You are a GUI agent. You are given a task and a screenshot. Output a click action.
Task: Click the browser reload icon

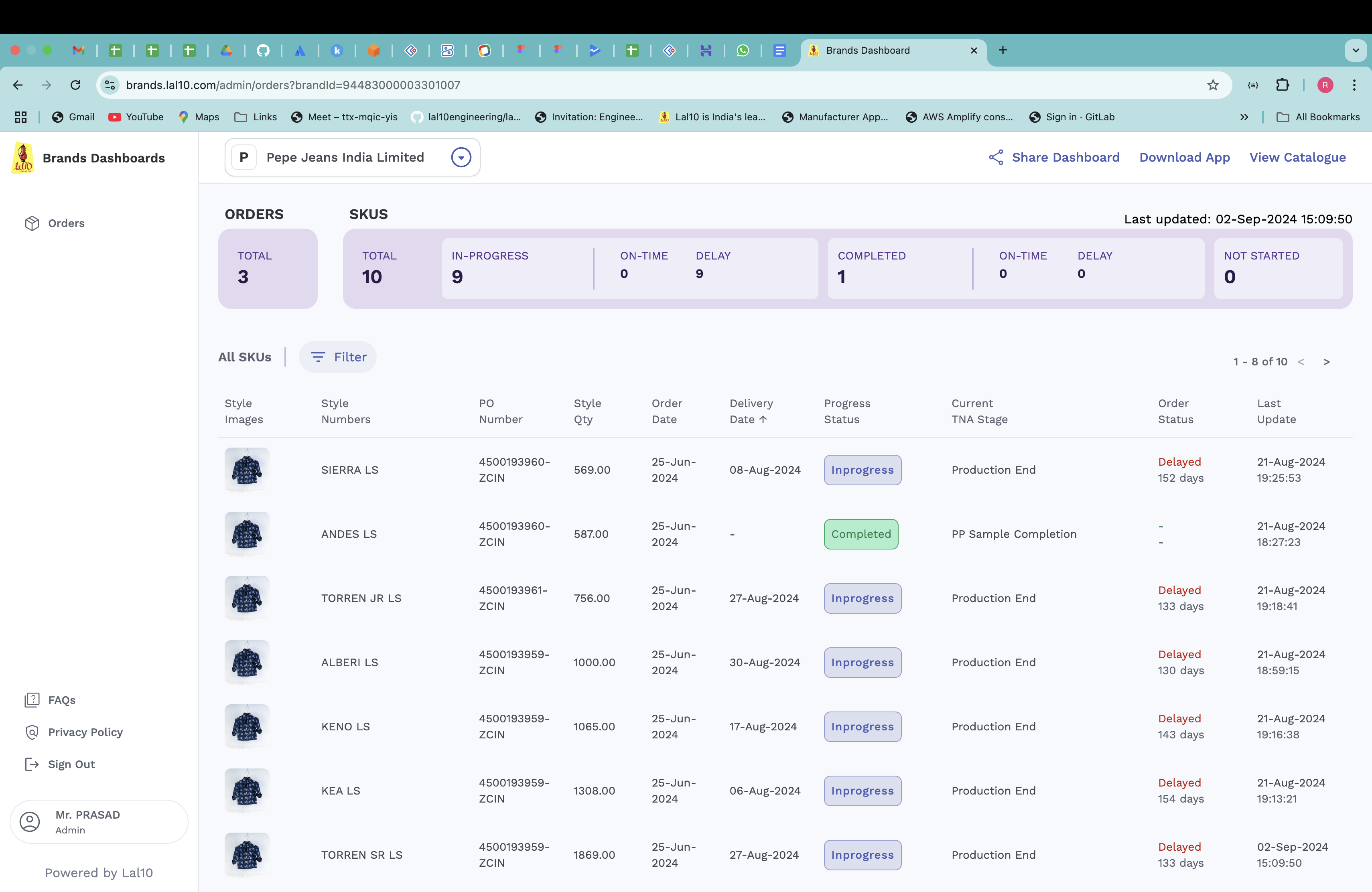[75, 85]
